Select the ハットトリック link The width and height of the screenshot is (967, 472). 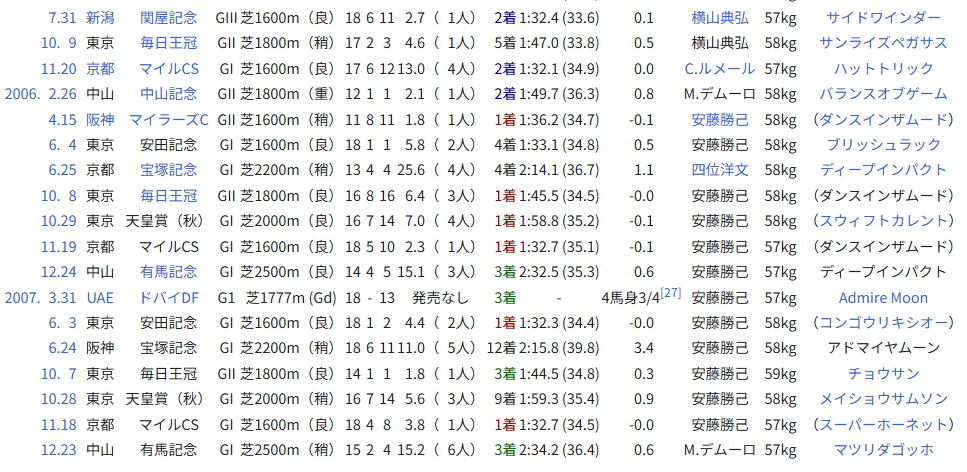[883, 68]
